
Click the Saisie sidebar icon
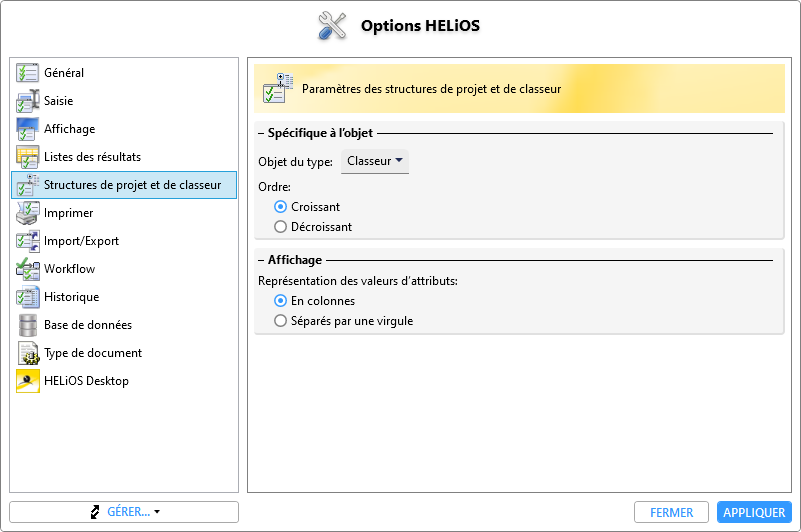(27, 101)
